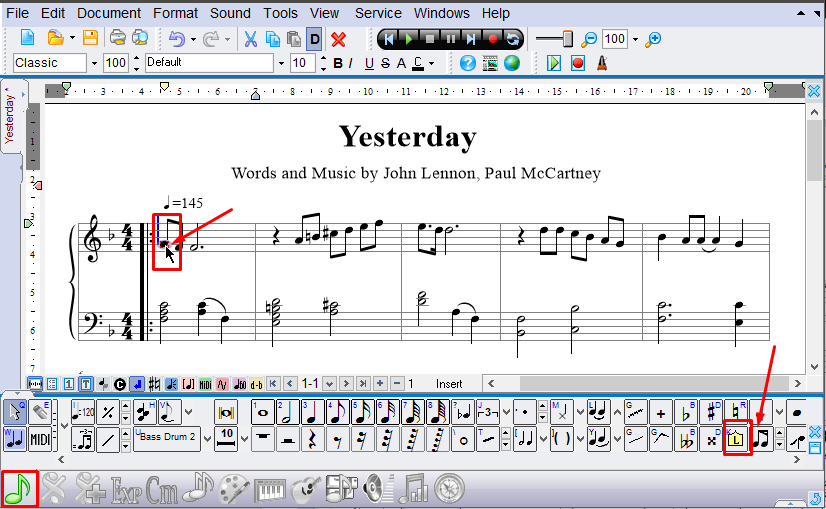Viewport: 826px width, 509px height.
Task: Expand the font color dropdown arrow
Action: tap(431, 64)
